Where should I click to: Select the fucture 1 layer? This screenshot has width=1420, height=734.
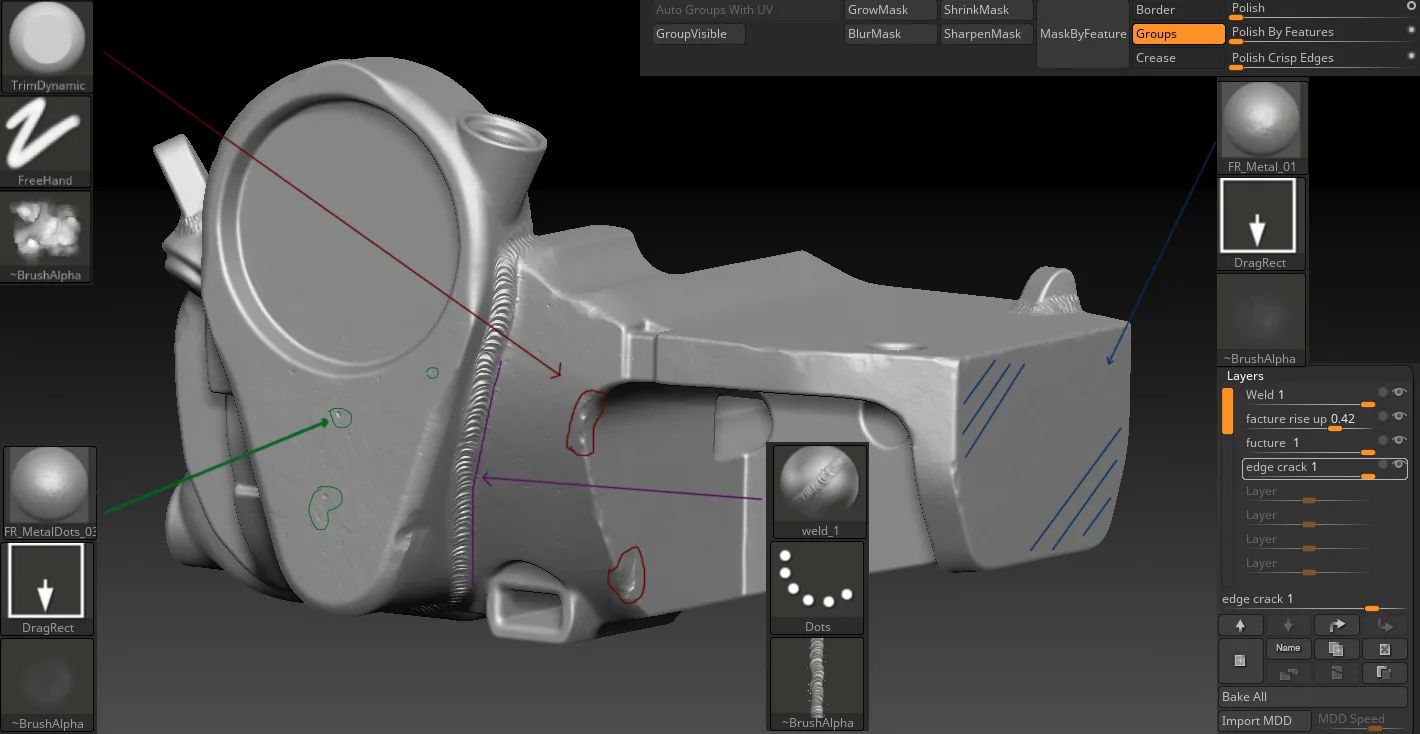[1308, 443]
